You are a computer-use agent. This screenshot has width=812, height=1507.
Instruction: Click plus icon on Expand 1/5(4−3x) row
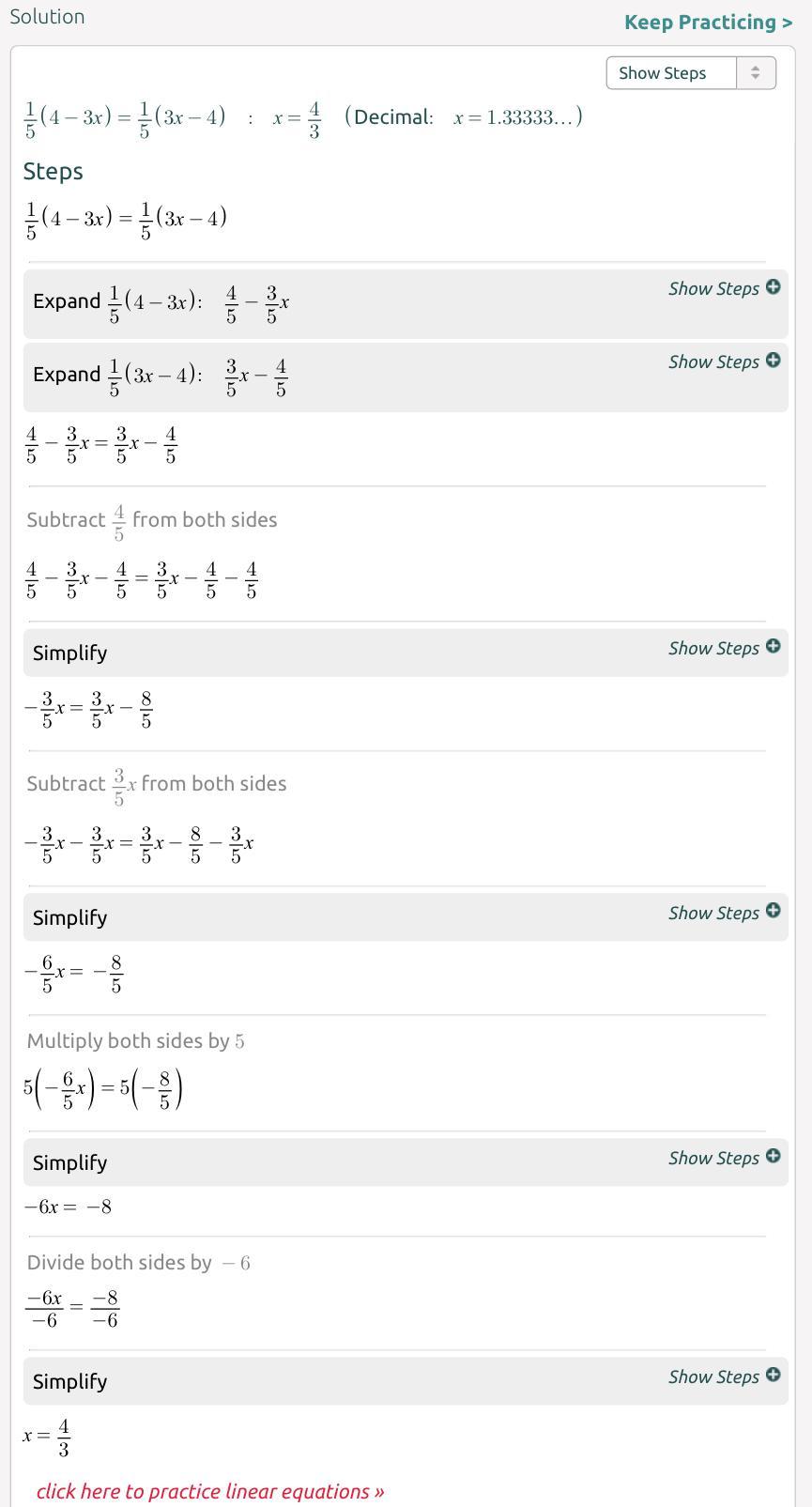[773, 287]
